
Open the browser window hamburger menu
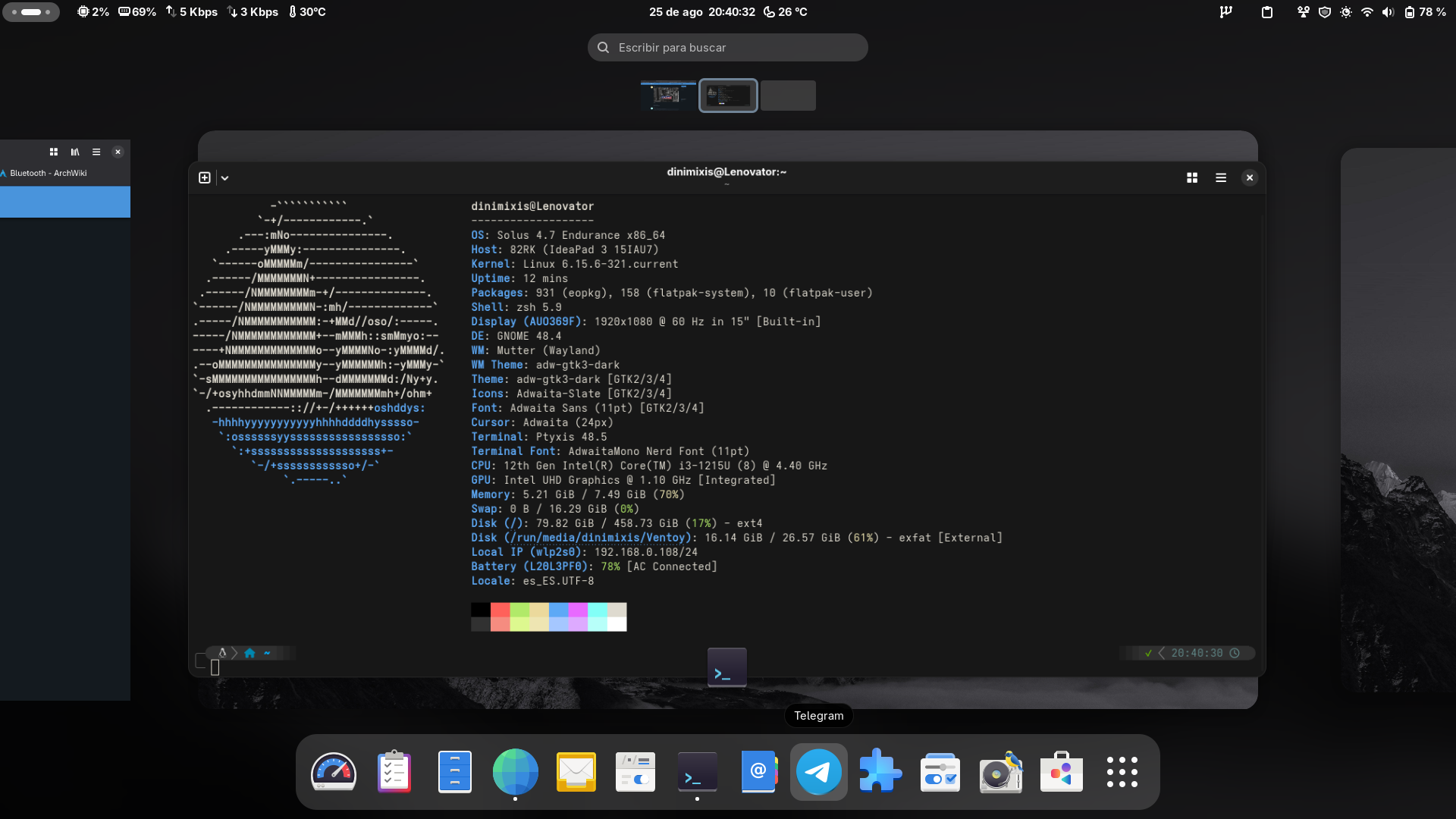(96, 152)
